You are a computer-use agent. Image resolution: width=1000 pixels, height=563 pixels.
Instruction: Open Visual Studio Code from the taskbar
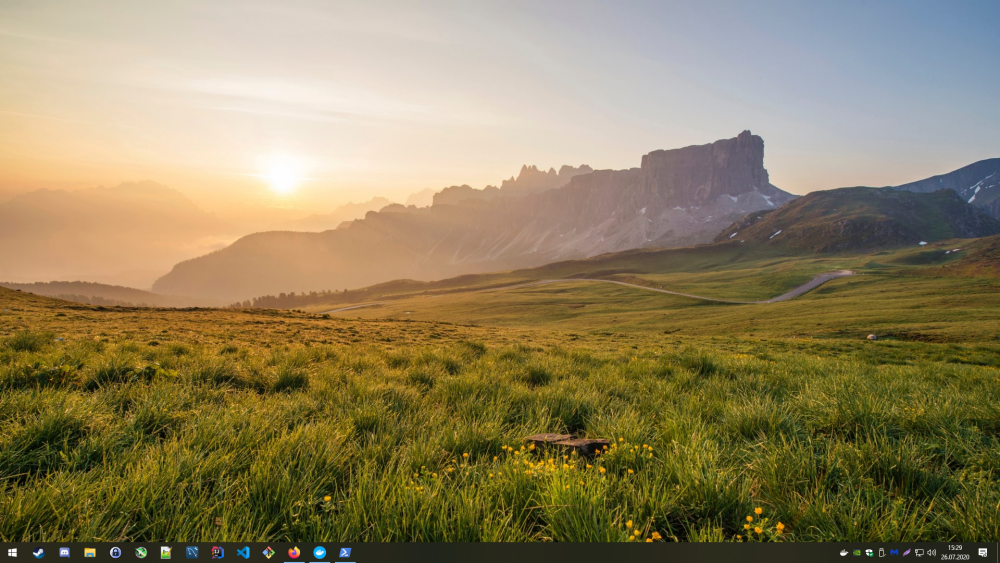243,552
